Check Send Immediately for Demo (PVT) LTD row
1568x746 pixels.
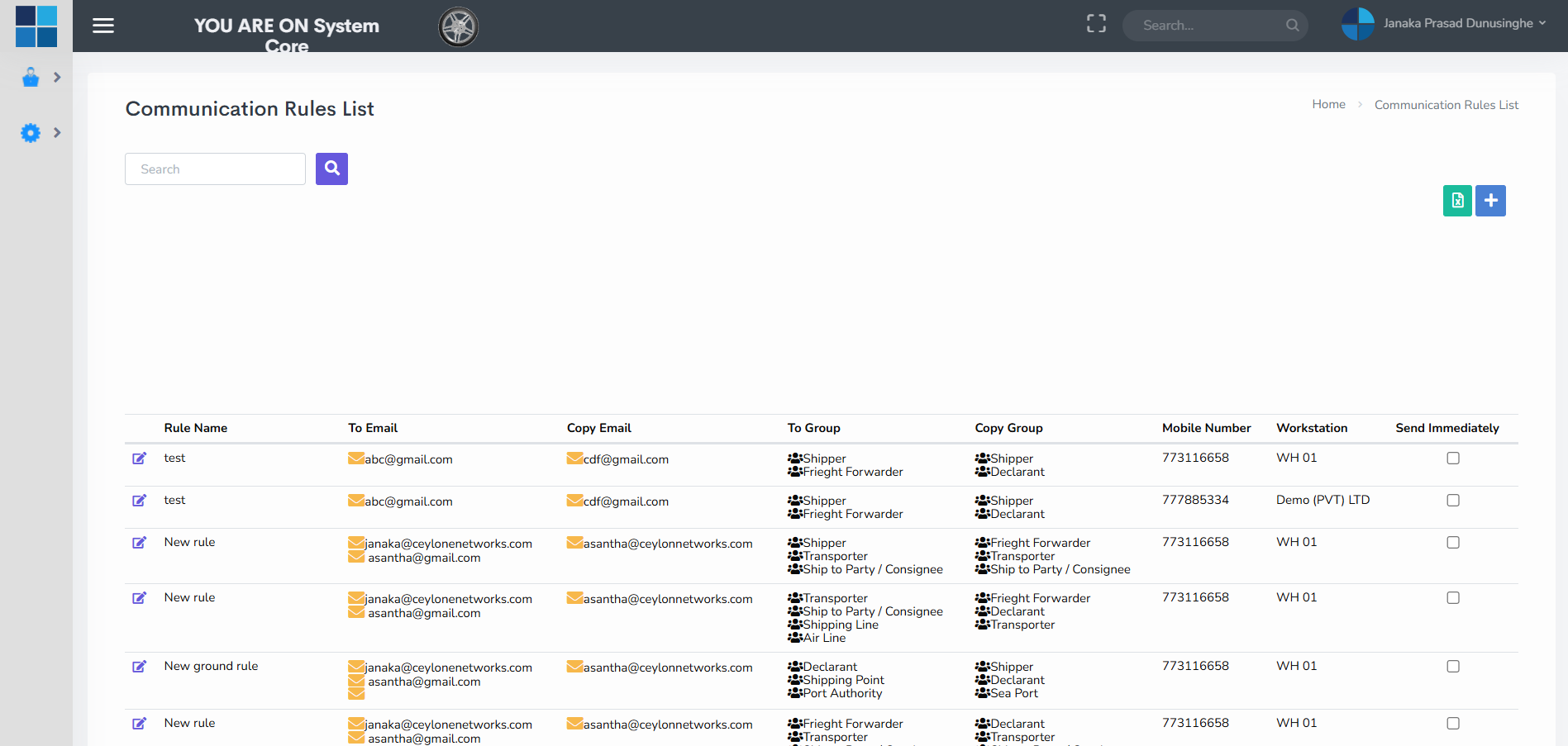pos(1452,501)
